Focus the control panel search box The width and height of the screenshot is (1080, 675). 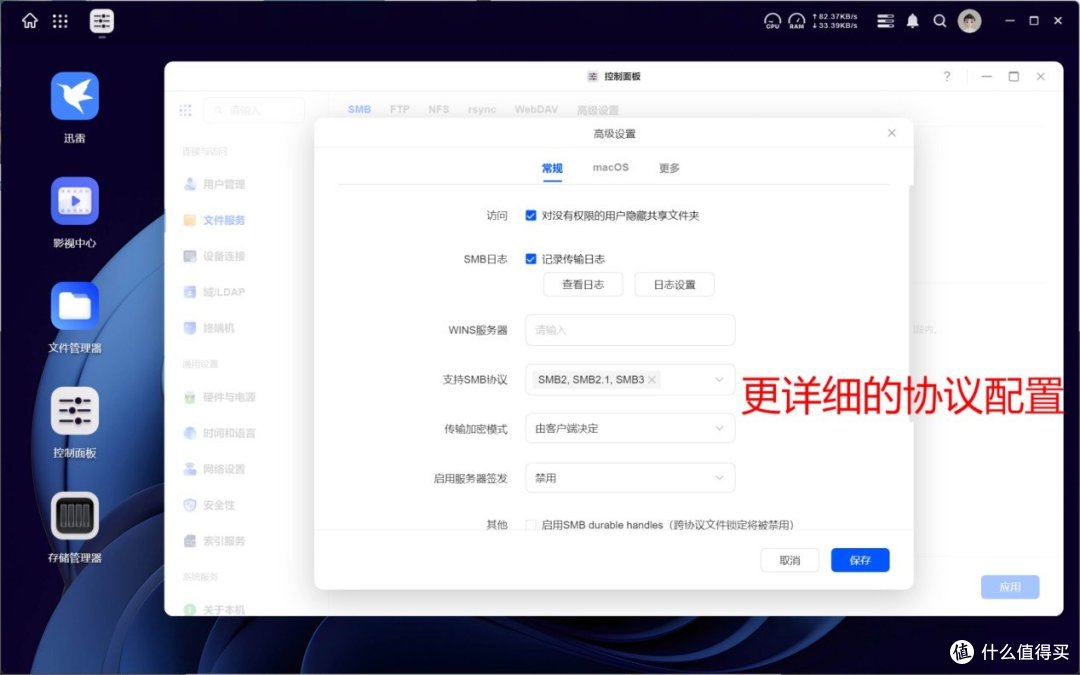254,110
